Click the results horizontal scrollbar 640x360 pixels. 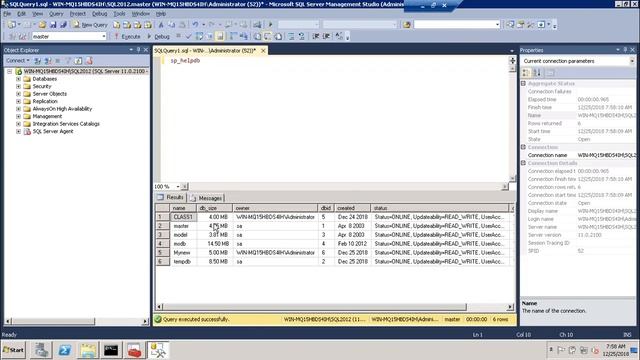coord(314,307)
